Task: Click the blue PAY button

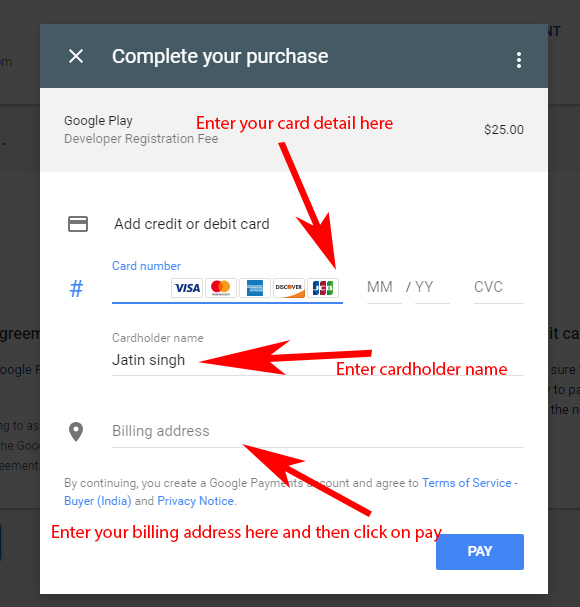Action: pyautogui.click(x=480, y=552)
